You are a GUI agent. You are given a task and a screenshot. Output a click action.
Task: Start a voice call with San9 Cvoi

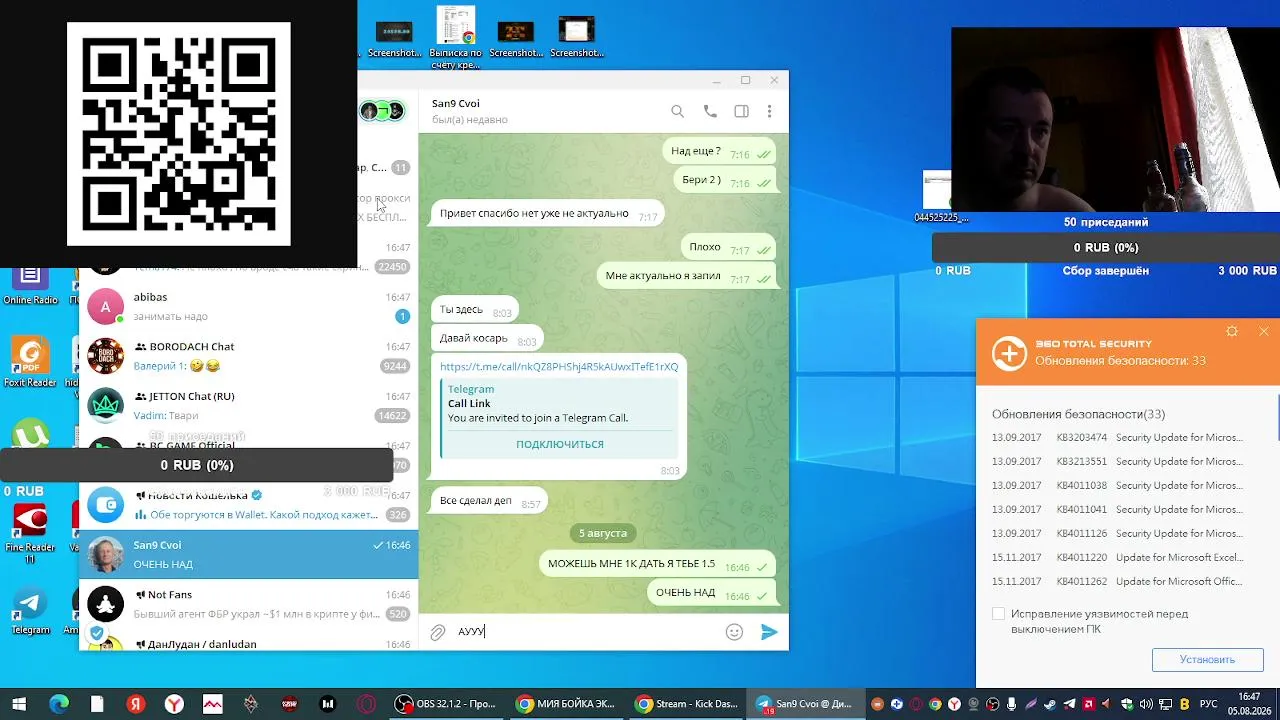click(710, 111)
